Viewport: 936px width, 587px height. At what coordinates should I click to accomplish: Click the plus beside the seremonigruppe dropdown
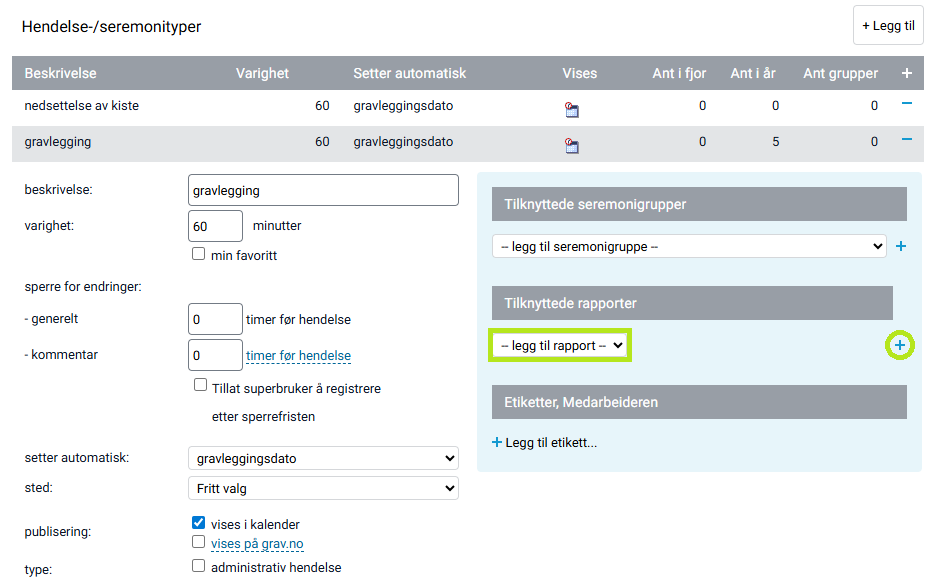(x=899, y=245)
